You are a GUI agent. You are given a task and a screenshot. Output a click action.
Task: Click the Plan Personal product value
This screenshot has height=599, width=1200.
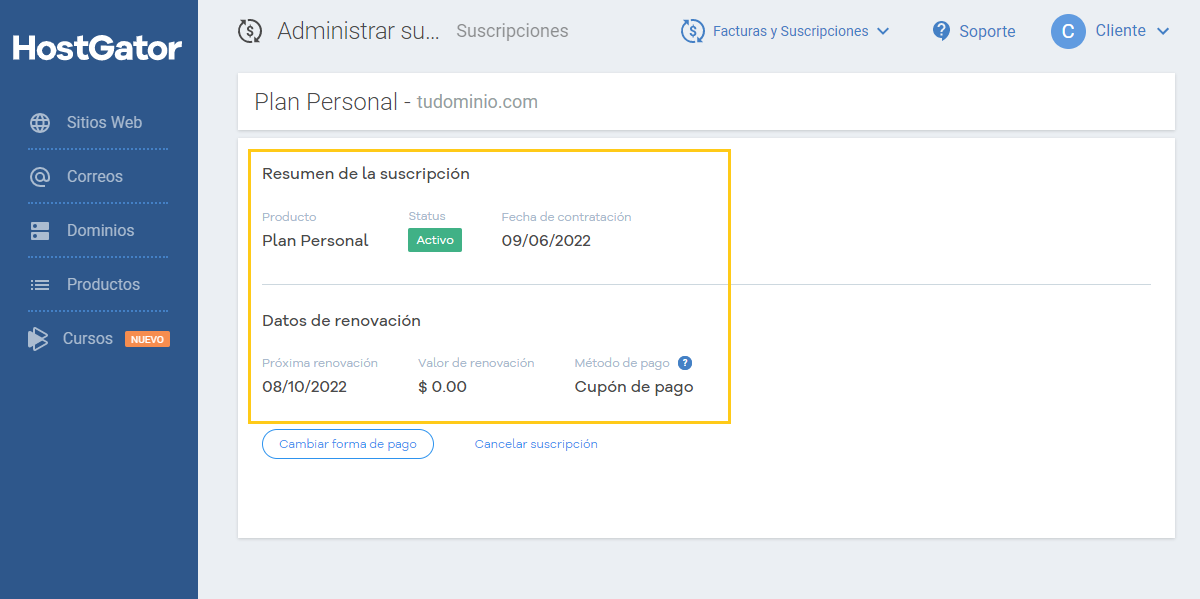[x=315, y=240]
